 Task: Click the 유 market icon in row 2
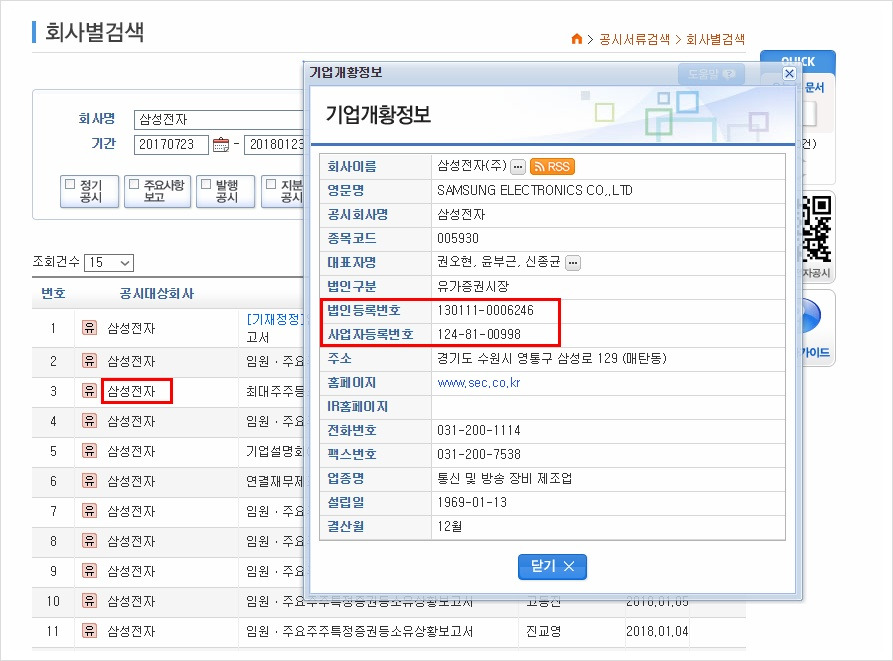[89, 360]
